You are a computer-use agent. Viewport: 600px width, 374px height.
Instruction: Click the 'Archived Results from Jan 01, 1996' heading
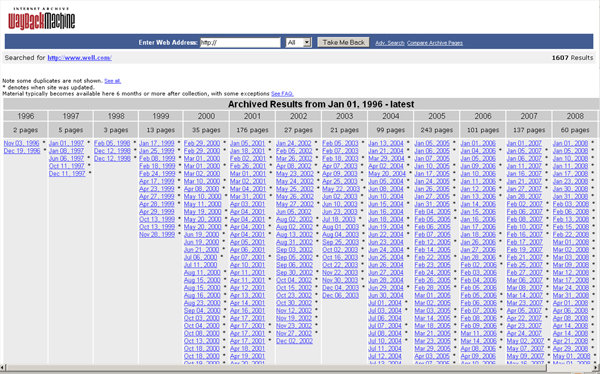tap(321, 104)
